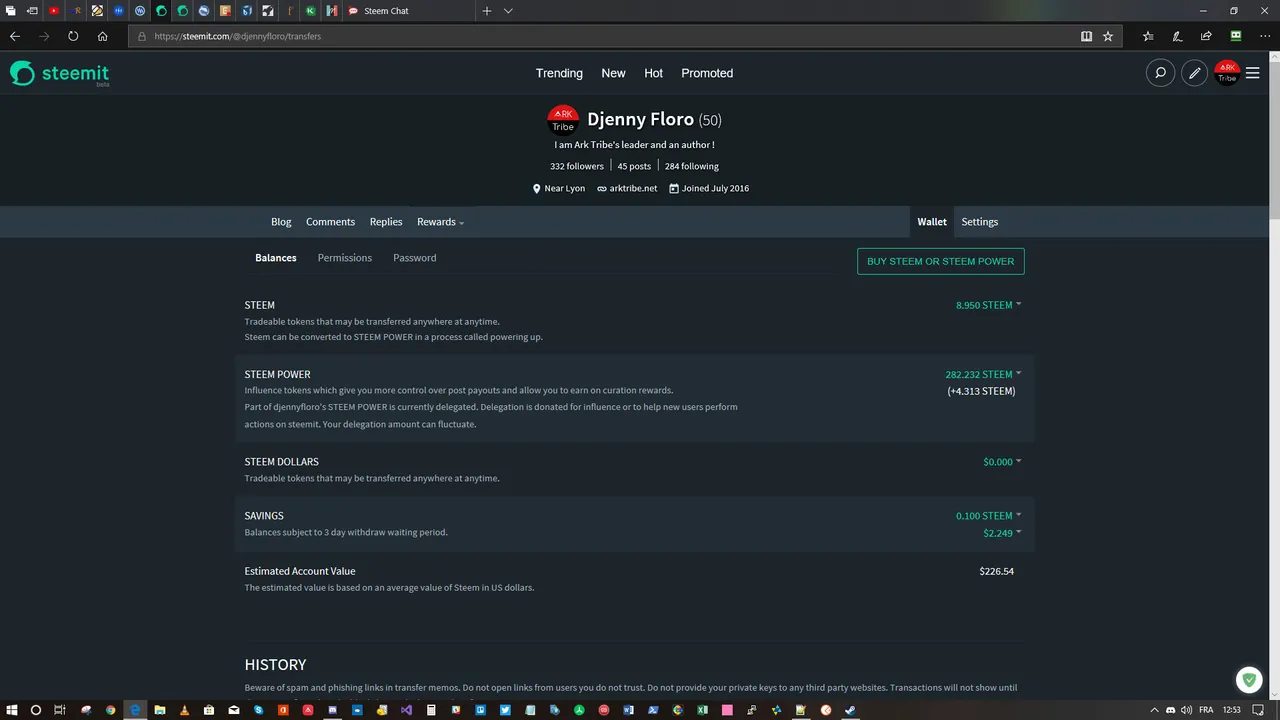This screenshot has width=1280, height=720.
Task: Click the browser back arrow
Action: click(15, 36)
